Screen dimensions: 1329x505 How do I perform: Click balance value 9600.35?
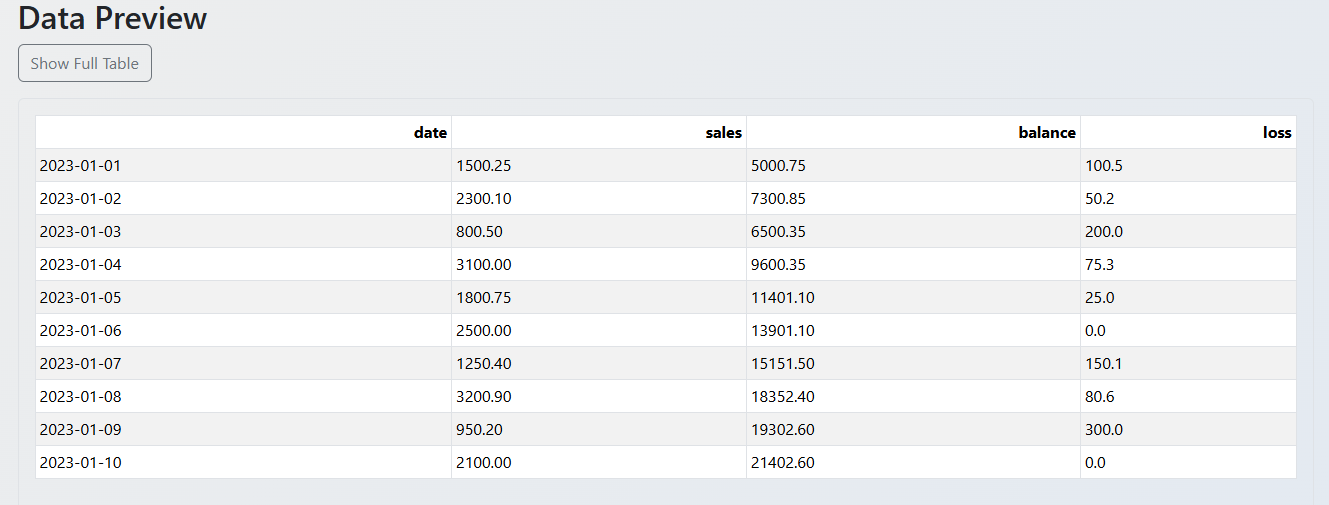coord(913,264)
